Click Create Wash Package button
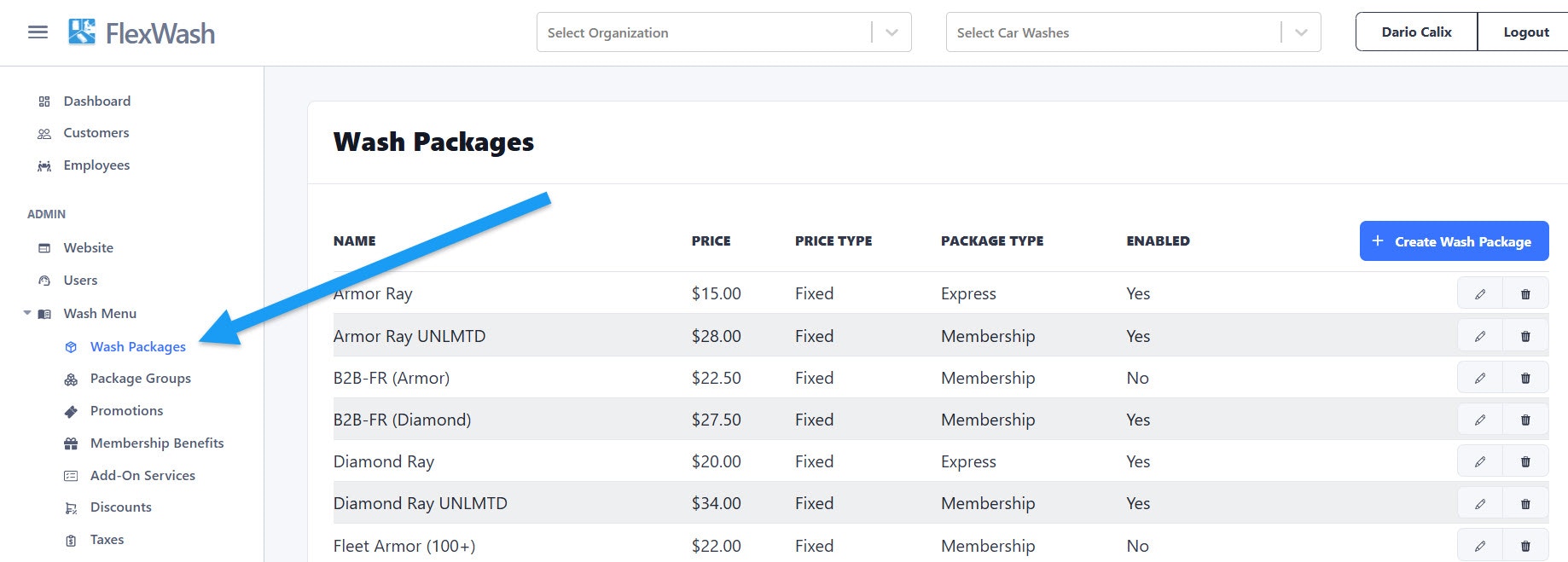The width and height of the screenshot is (1568, 562). [1454, 241]
